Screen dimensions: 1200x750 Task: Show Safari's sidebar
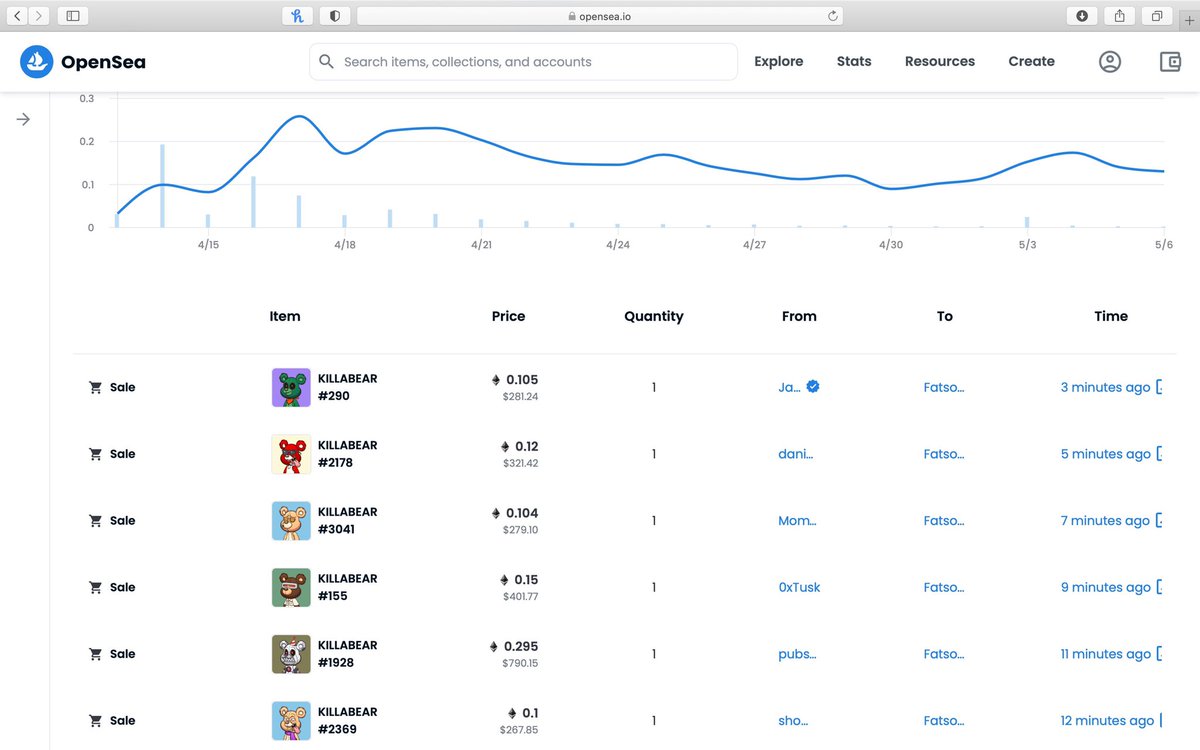(72, 16)
